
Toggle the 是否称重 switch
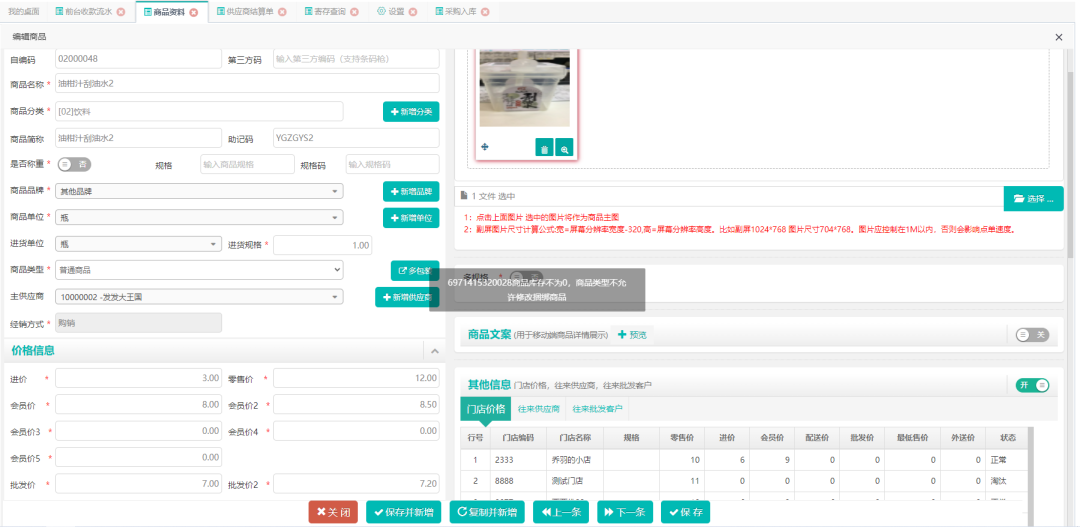74,164
